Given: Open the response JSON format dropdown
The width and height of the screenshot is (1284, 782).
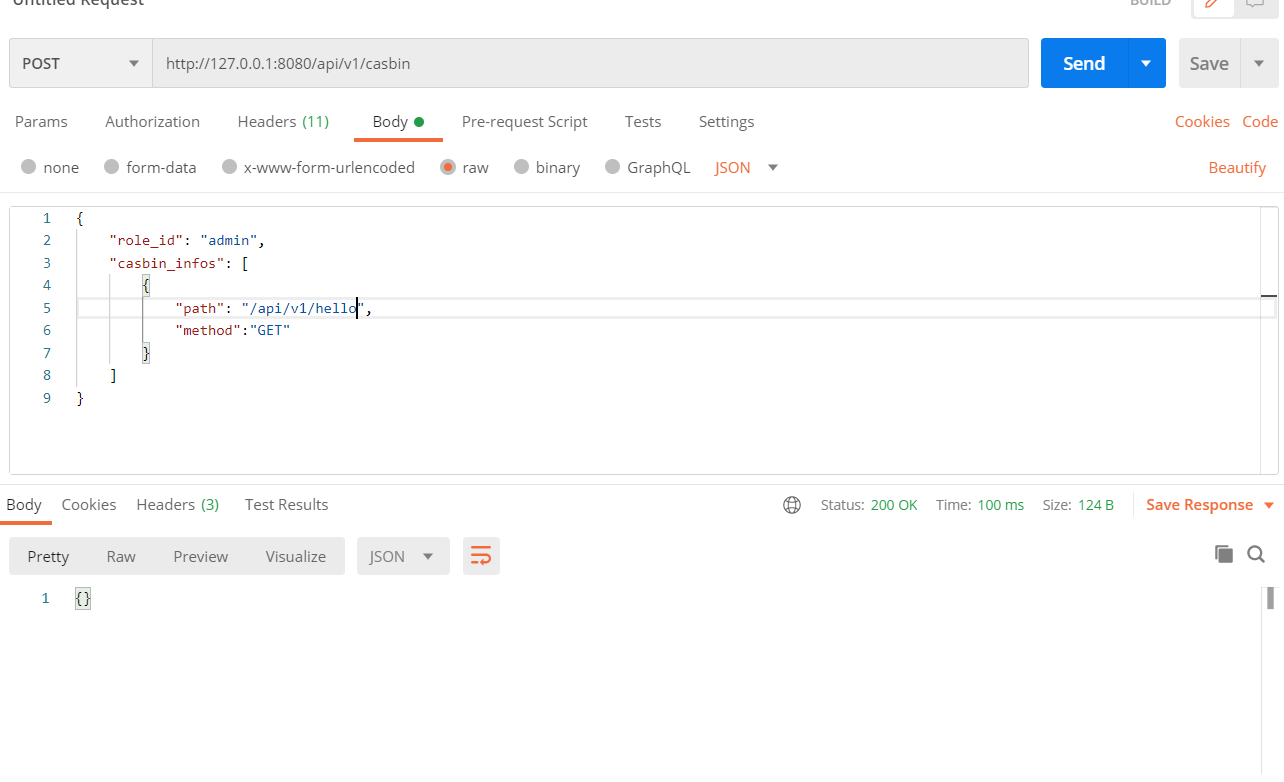Looking at the screenshot, I should coord(403,556).
